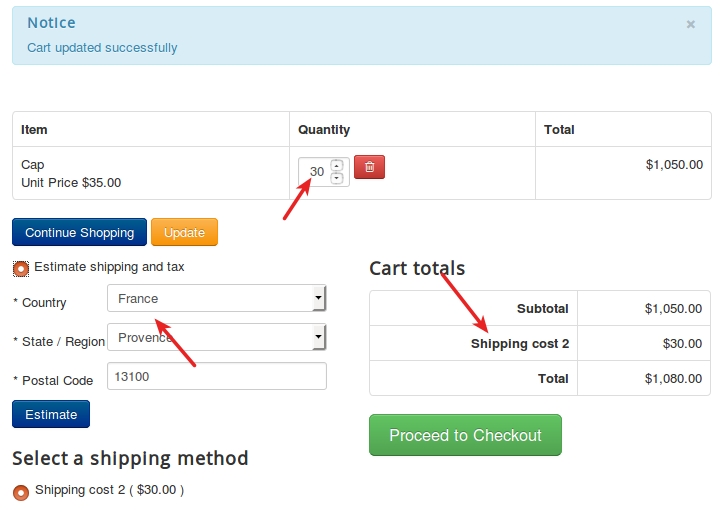Image resolution: width=723 pixels, height=521 pixels.
Task: Click the Cap item name
Action: [33, 165]
